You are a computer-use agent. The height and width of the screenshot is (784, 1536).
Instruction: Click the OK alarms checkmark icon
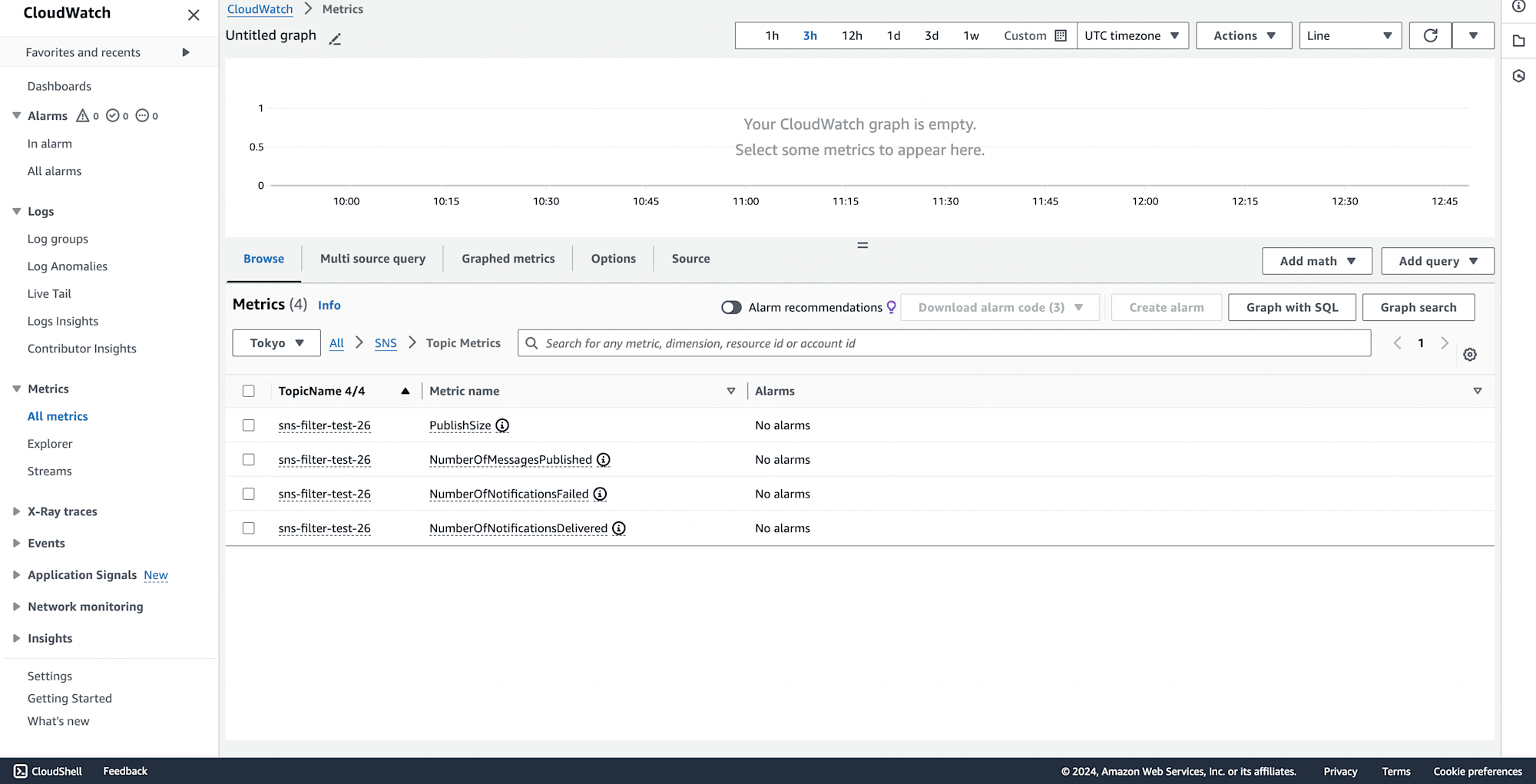[x=113, y=115]
